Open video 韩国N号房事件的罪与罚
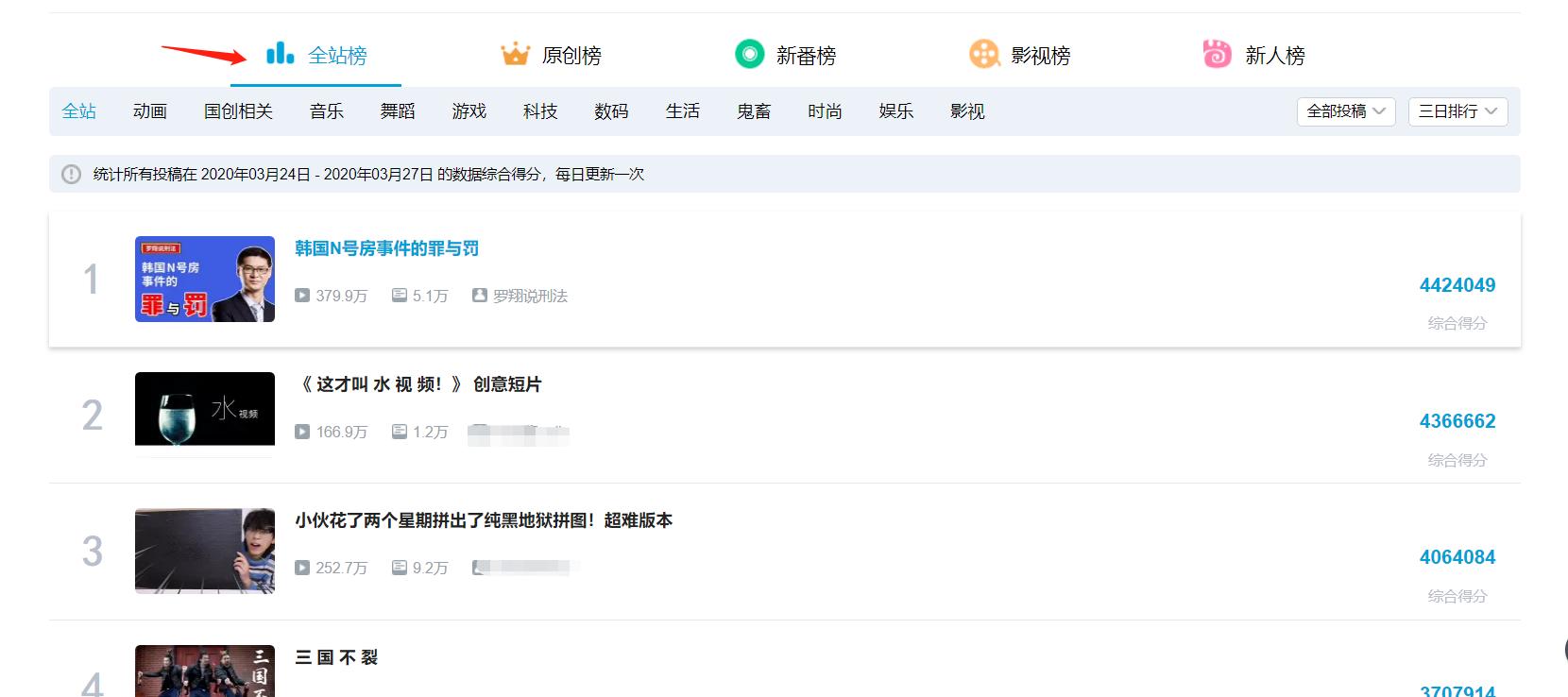This screenshot has width=1568, height=697. point(387,248)
